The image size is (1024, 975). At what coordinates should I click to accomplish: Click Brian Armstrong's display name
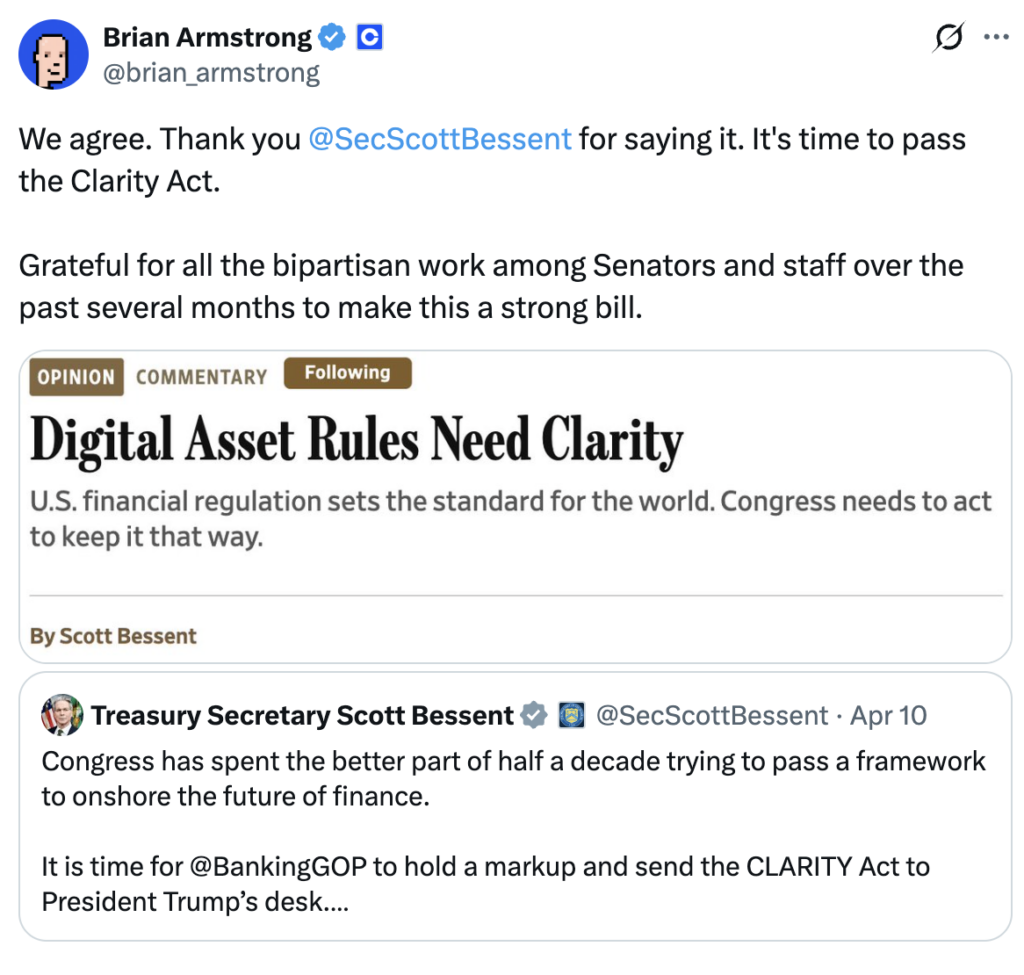click(205, 37)
